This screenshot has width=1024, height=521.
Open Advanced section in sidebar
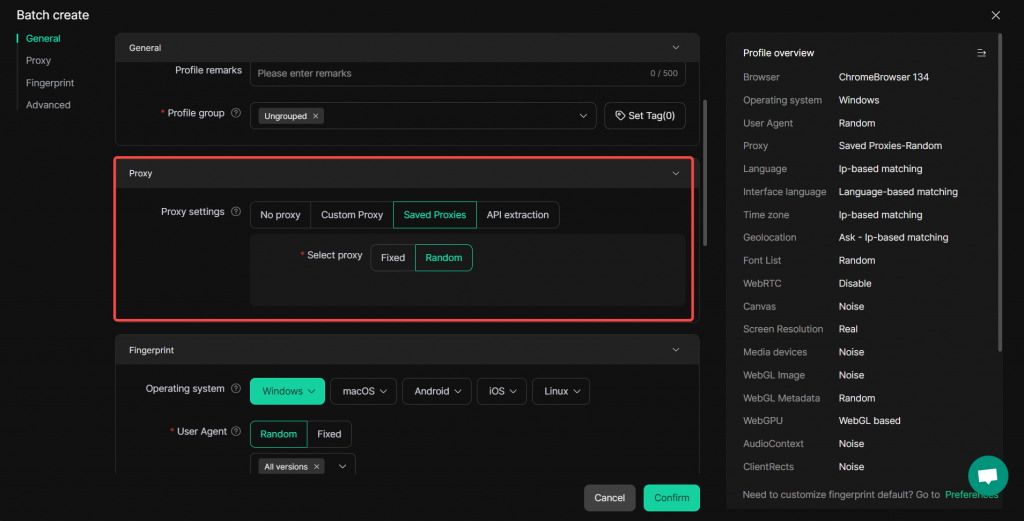(x=48, y=105)
